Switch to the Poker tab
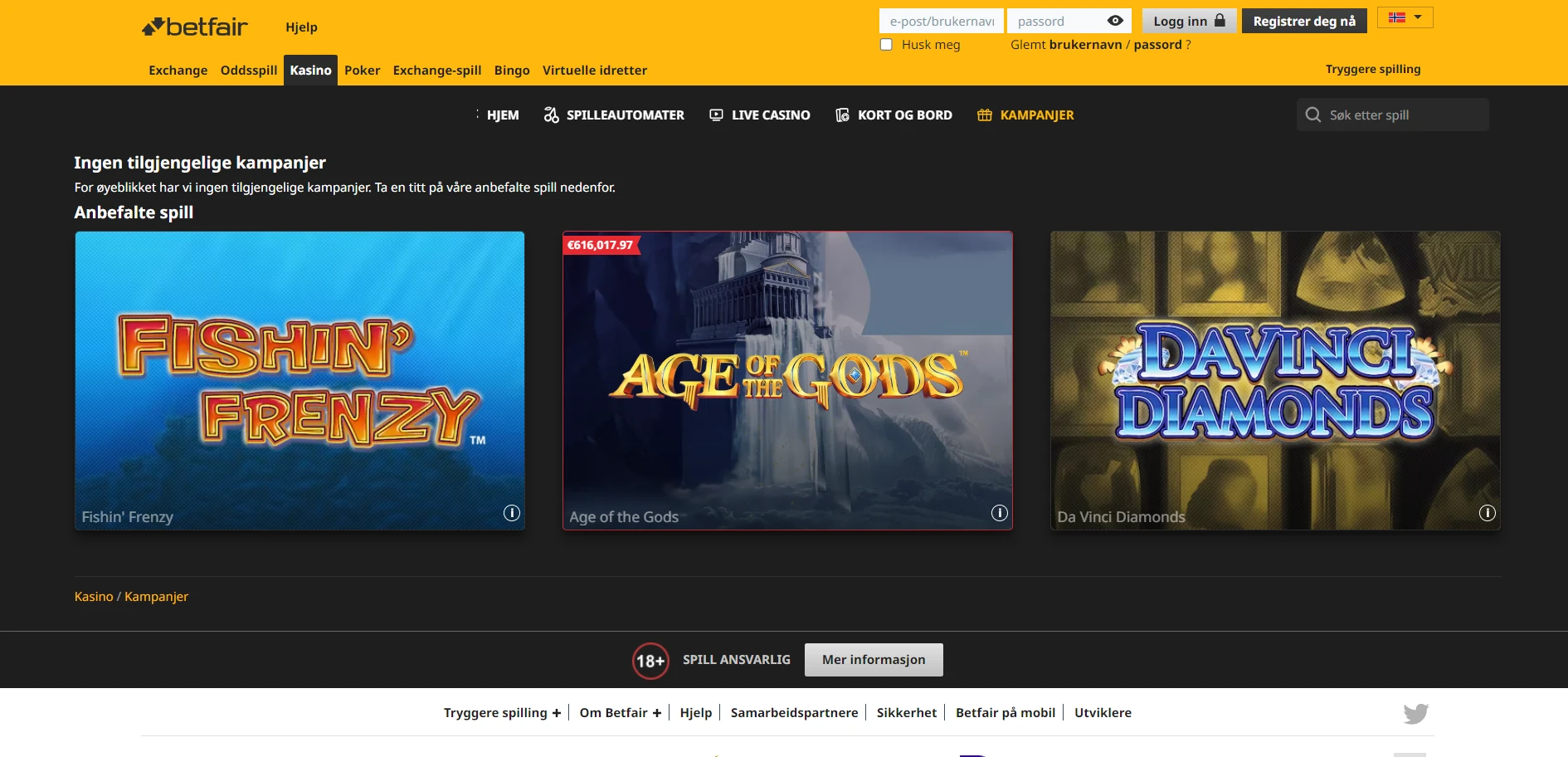 [363, 71]
